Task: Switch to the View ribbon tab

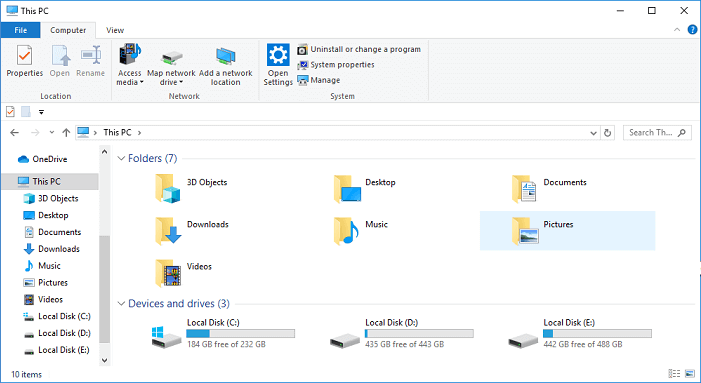Action: coord(115,30)
